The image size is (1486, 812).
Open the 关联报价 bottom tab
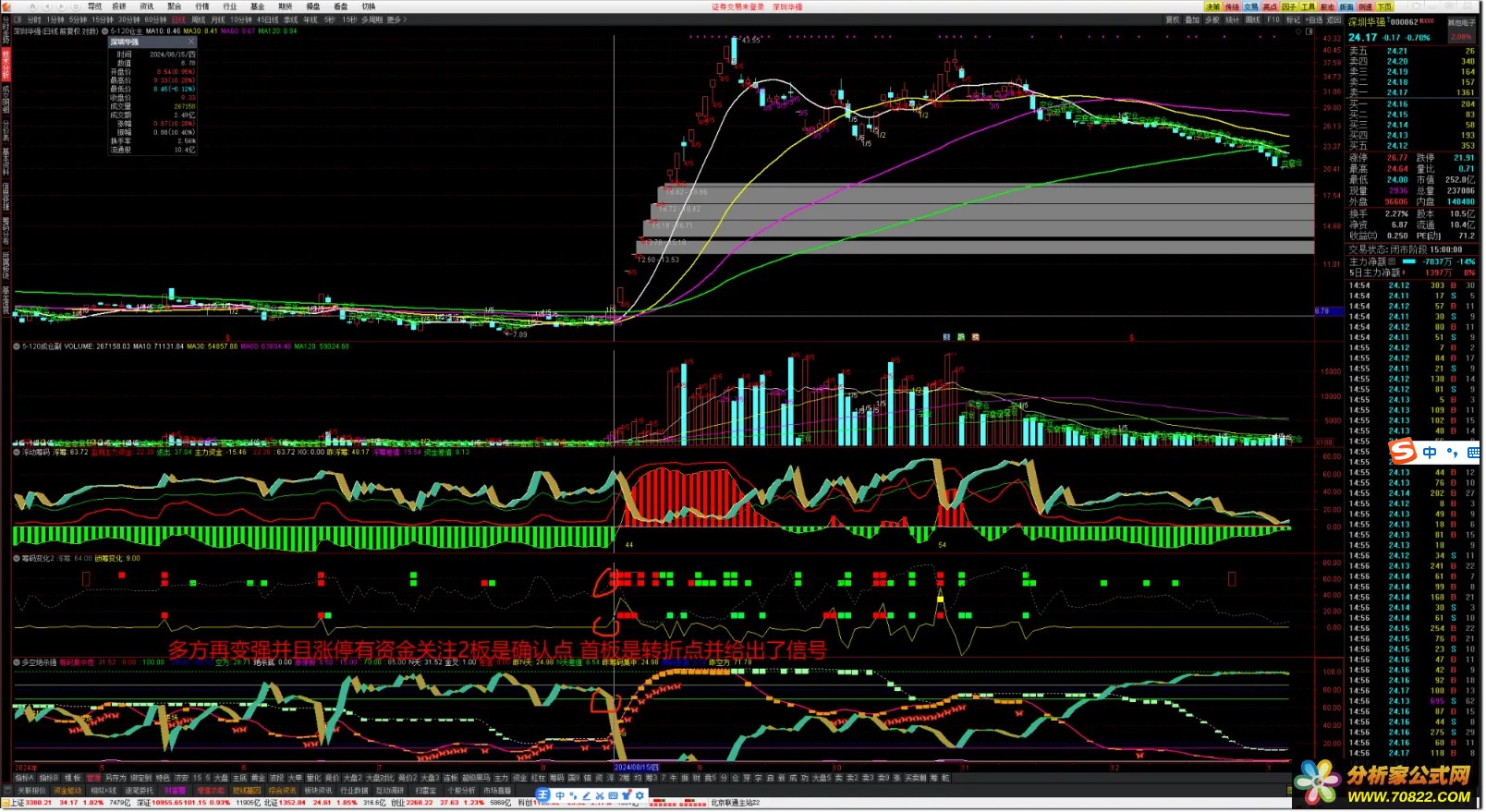pyautogui.click(x=31, y=791)
